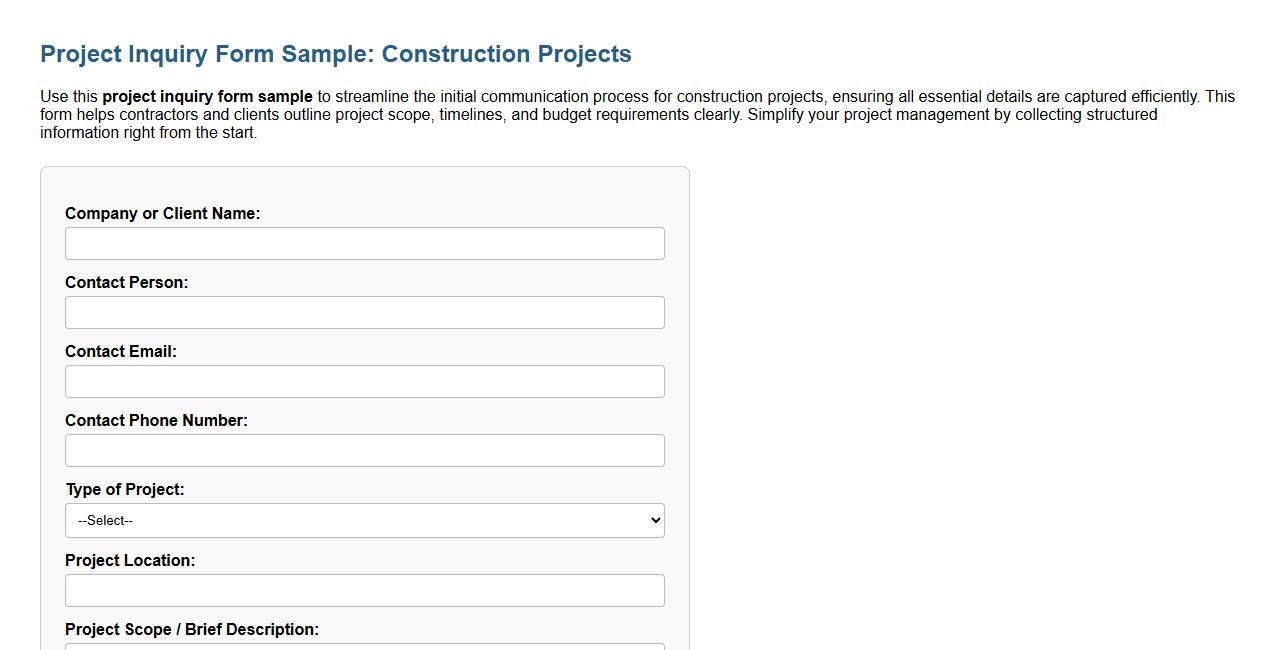Screen dimensions: 1278x650
Task: Click the Project Location input field
Action: tap(364, 590)
